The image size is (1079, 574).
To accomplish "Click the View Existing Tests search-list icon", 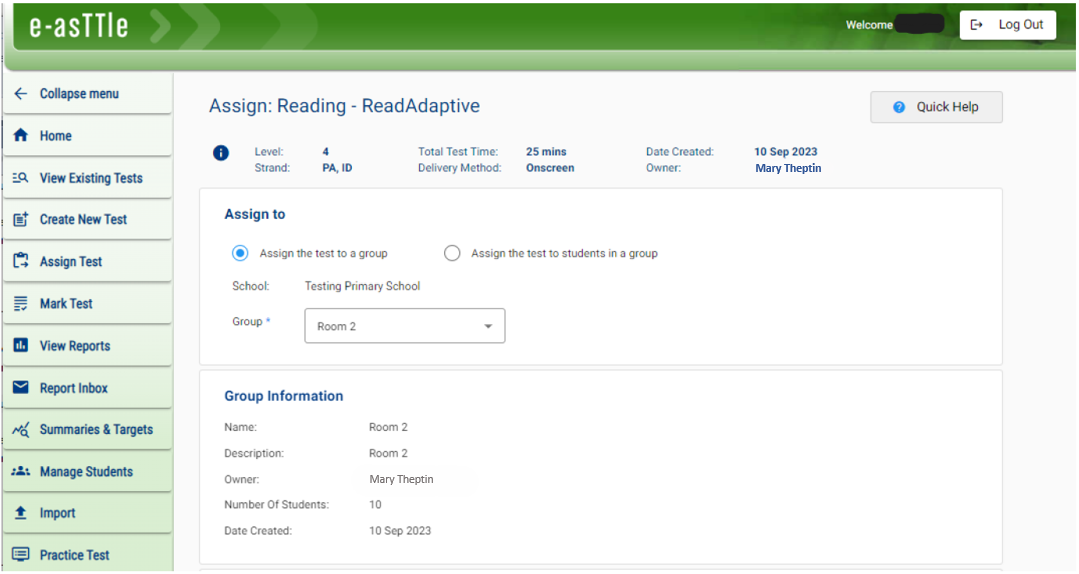I will point(20,178).
